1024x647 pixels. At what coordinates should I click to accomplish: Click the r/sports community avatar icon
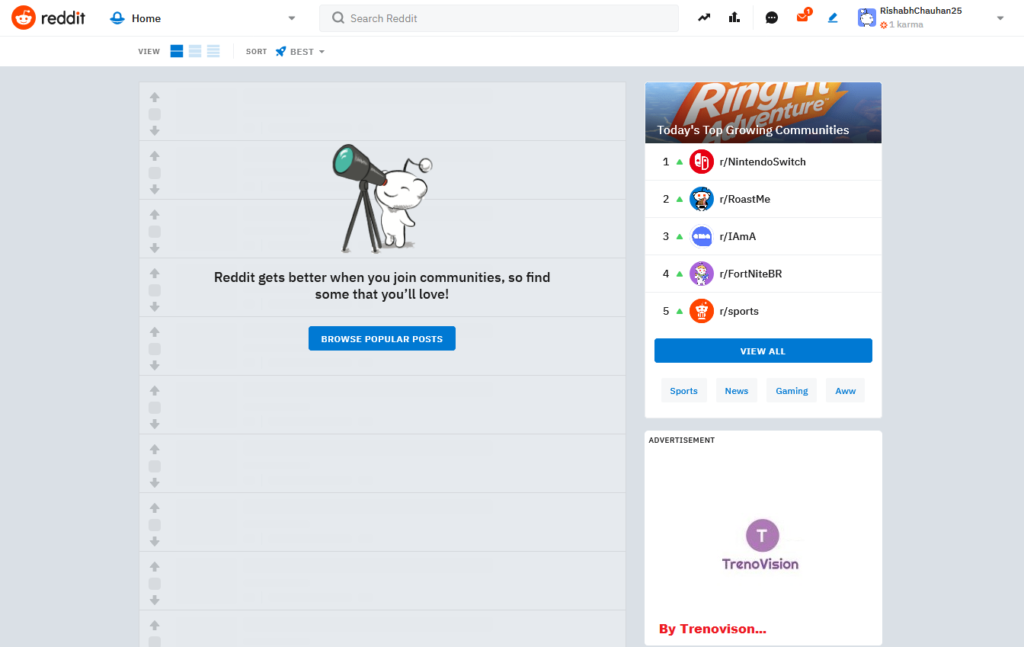(701, 311)
